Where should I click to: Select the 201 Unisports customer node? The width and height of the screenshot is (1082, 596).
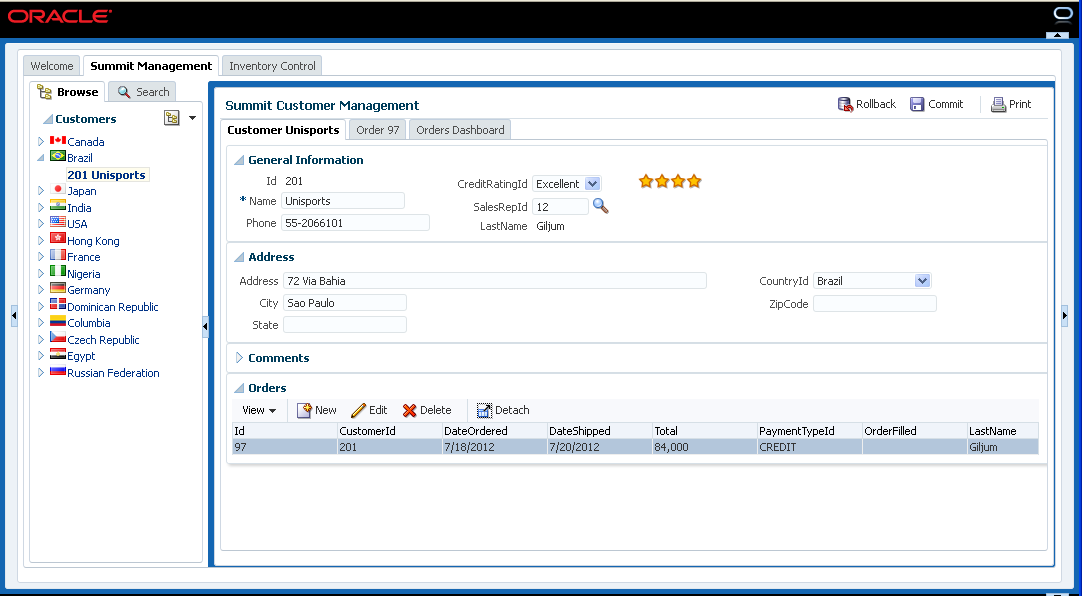[x=106, y=175]
